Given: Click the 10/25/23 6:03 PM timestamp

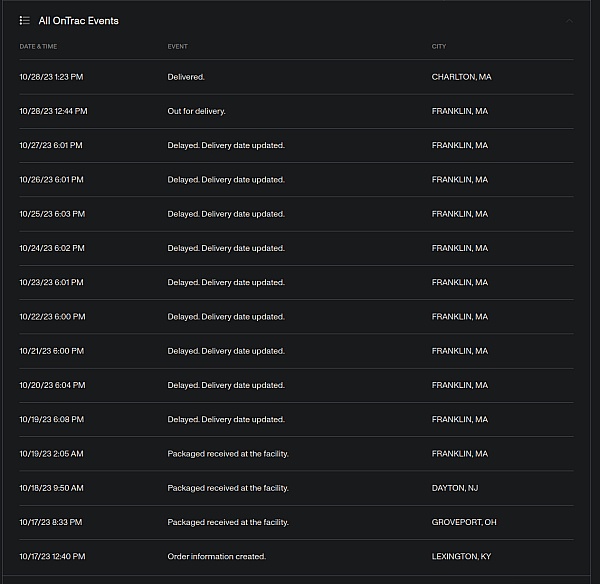Looking at the screenshot, I should pyautogui.click(x=51, y=214).
